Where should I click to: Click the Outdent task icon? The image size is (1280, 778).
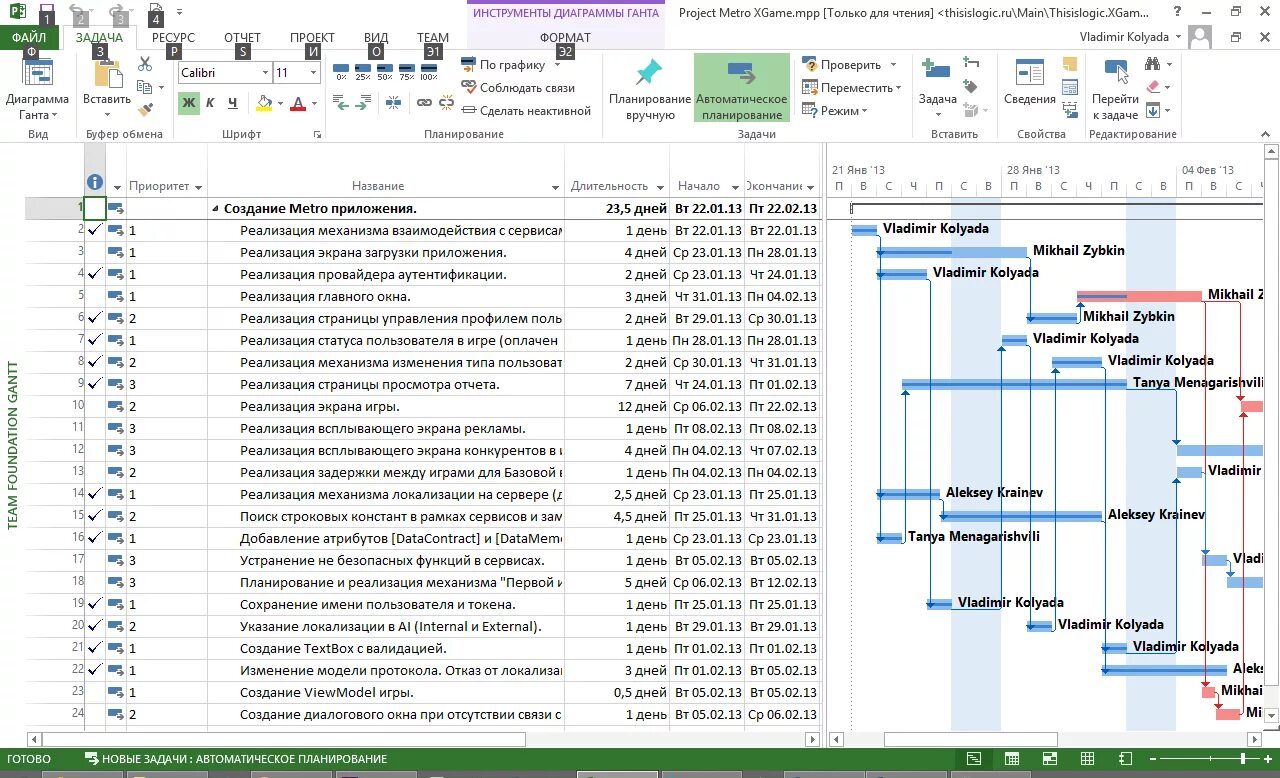(340, 103)
